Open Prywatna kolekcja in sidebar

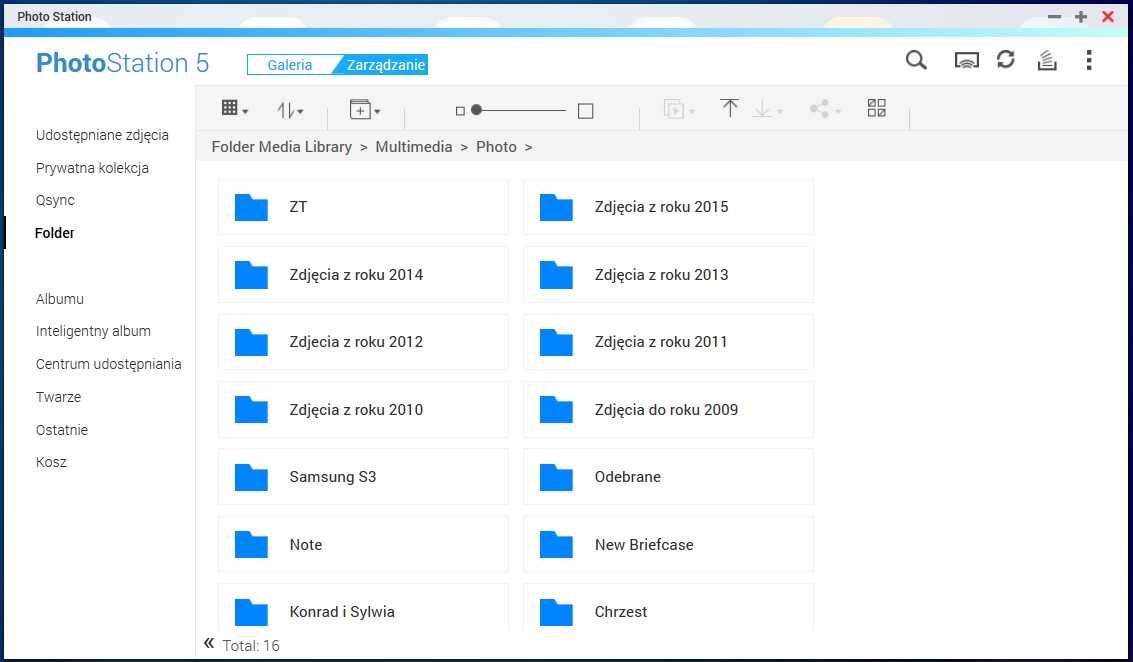pos(92,168)
